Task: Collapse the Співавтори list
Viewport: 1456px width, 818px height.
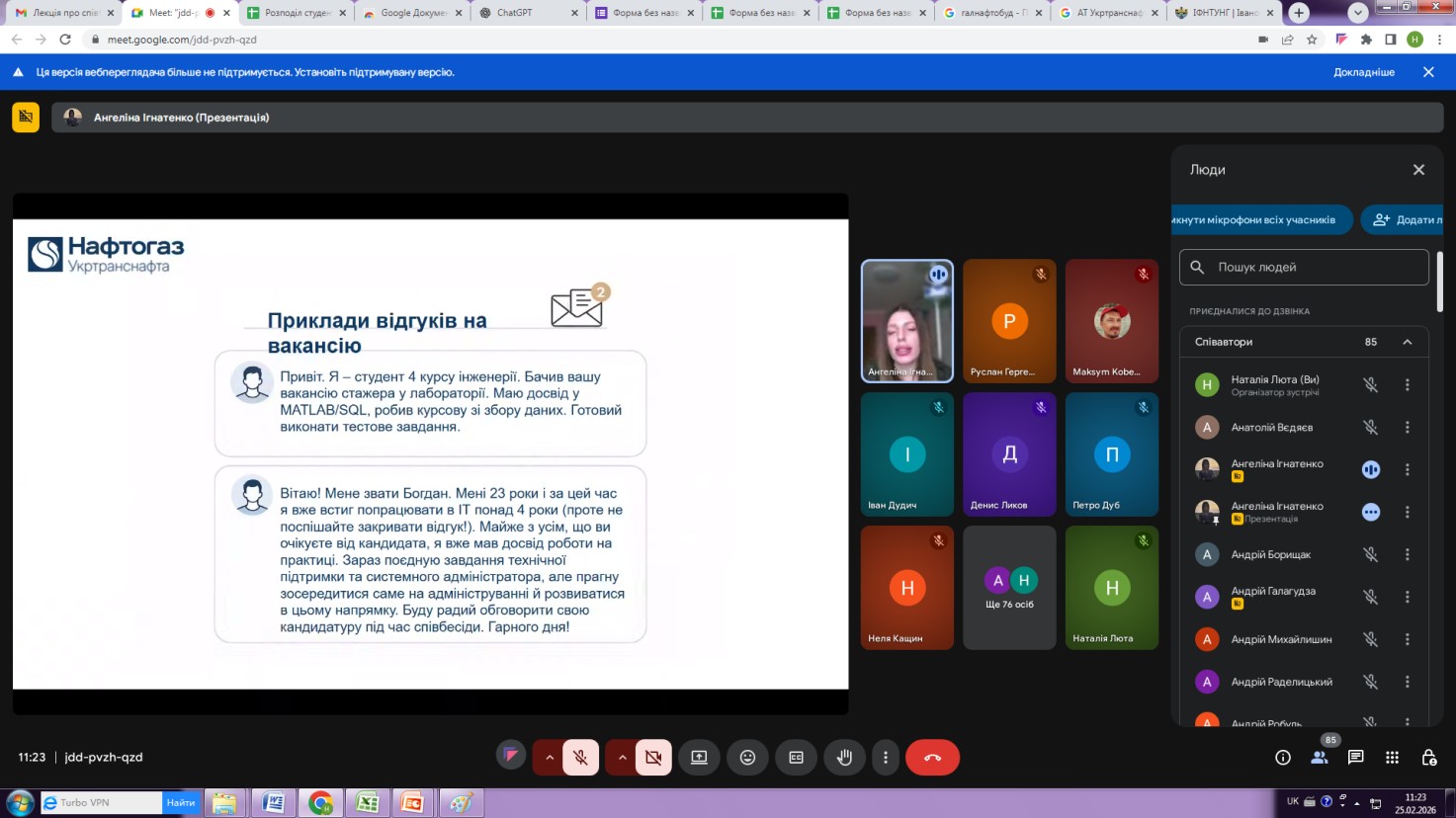Action: 1407,342
